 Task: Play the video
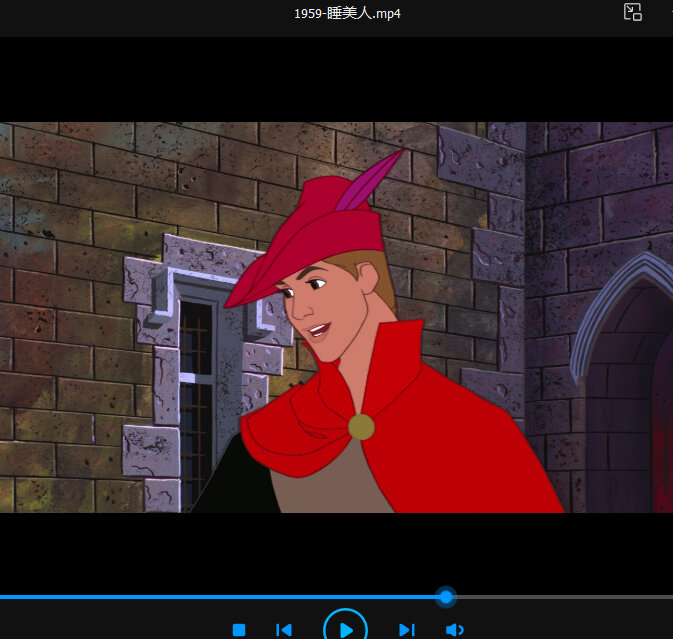[x=346, y=630]
